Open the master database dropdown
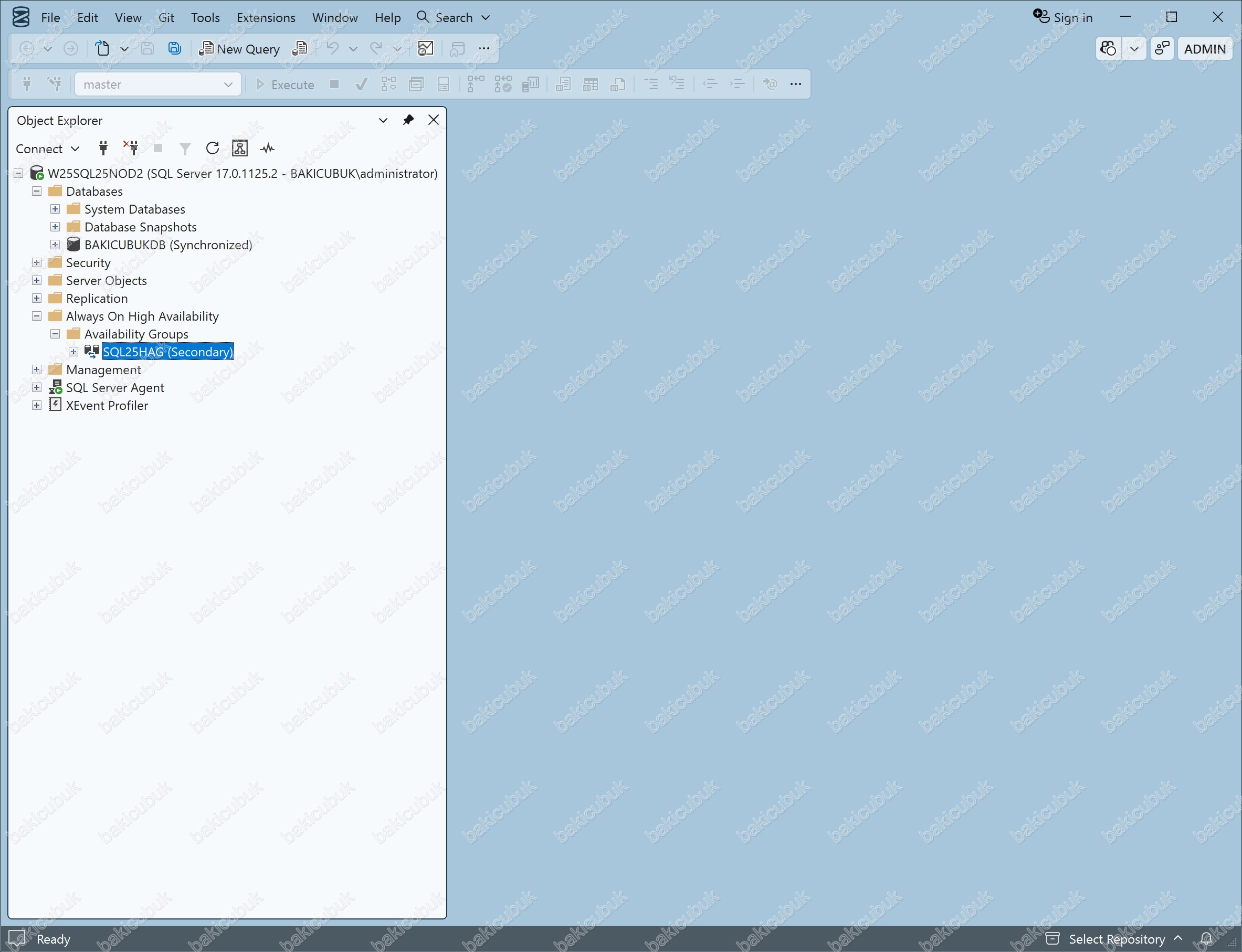 tap(157, 84)
